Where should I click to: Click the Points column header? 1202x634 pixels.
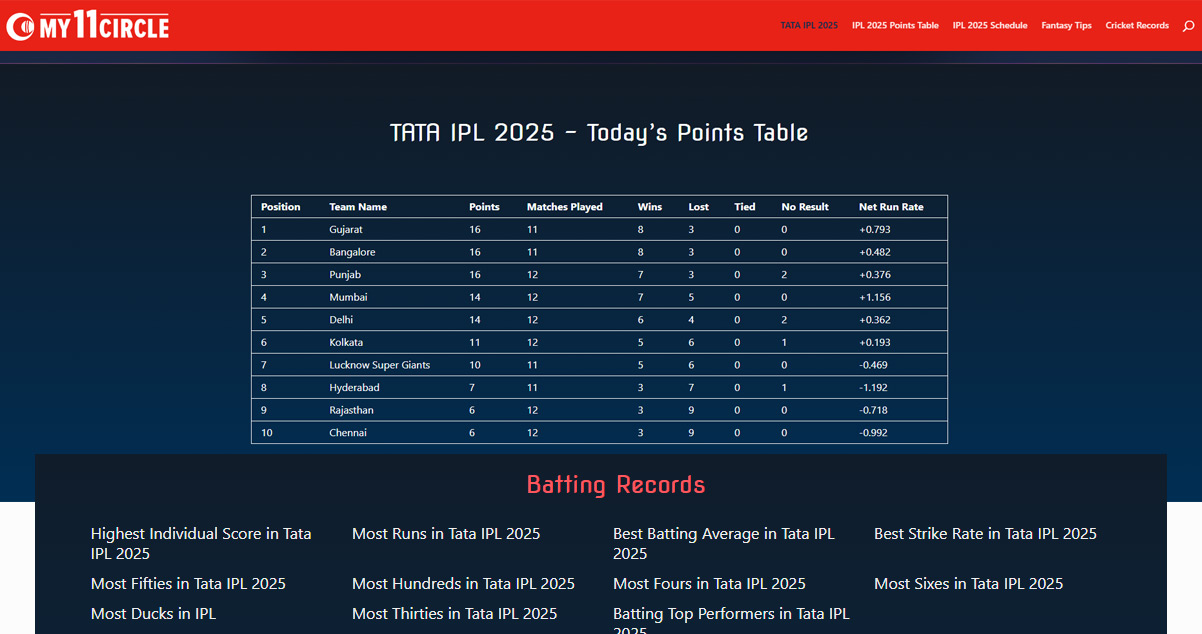(484, 207)
